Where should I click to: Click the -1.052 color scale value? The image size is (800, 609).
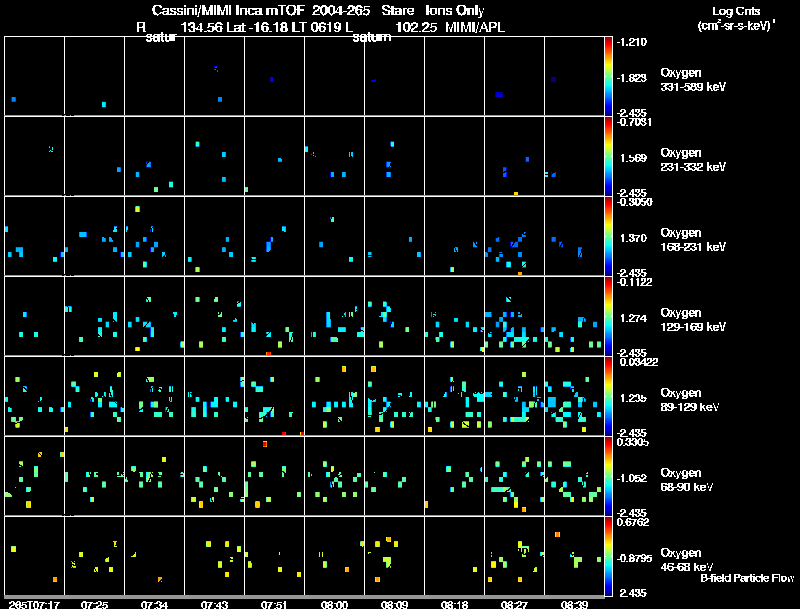(632, 478)
